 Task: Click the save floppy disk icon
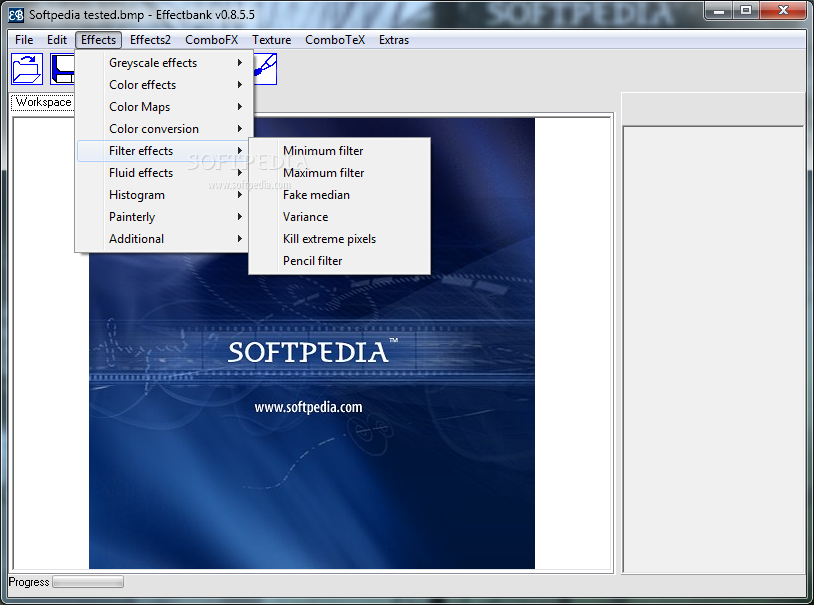pos(62,69)
